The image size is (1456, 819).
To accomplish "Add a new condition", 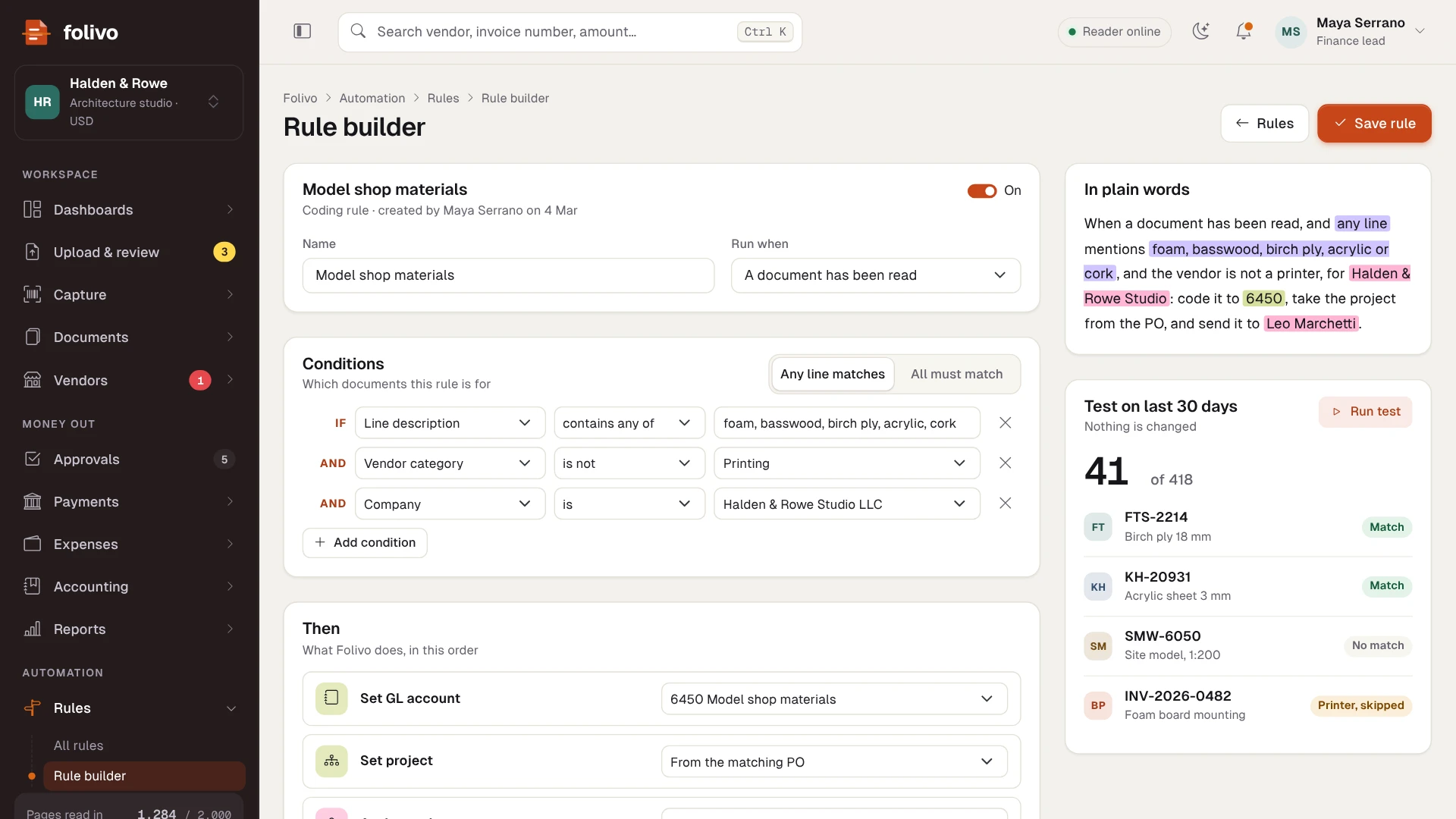I will (365, 542).
